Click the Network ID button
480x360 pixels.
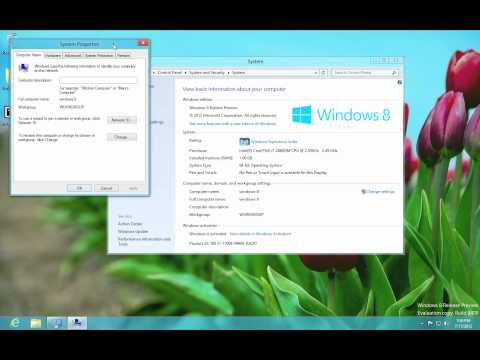point(122,120)
